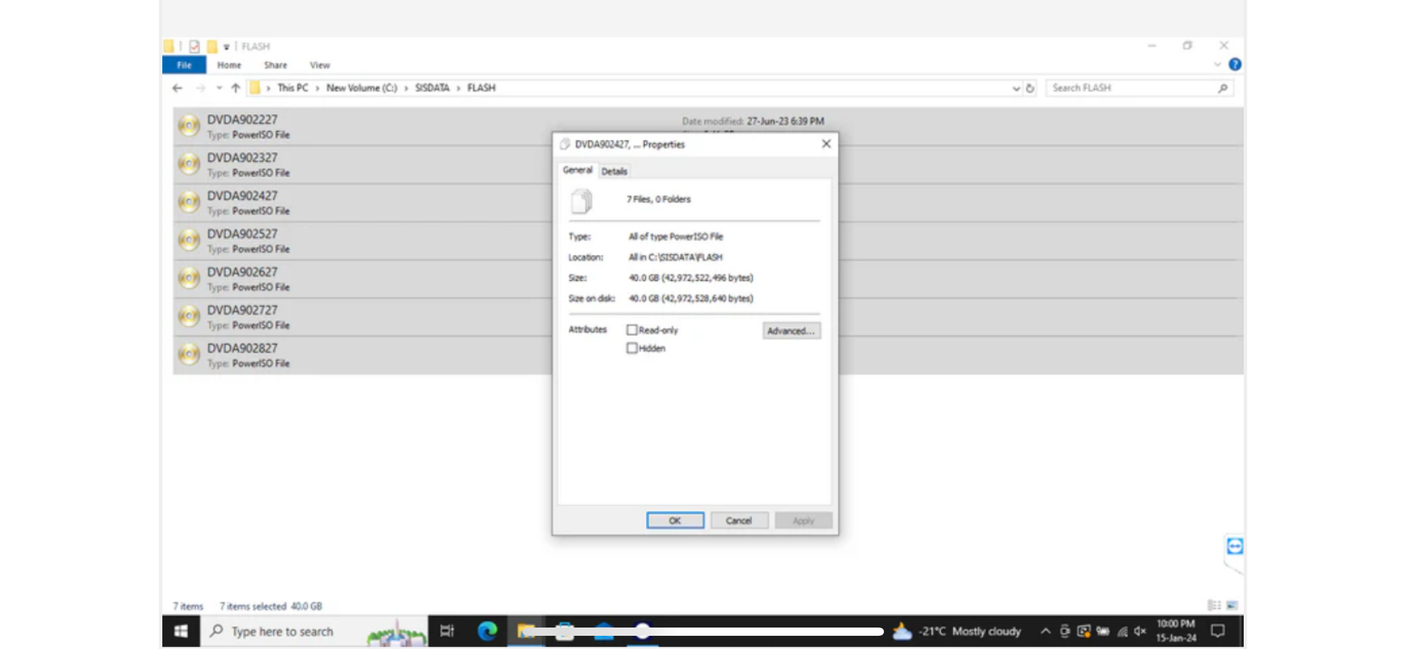Open the DVDA902227 PowerISO file icon
Viewport: 1406px width, 649px height.
tap(190, 125)
